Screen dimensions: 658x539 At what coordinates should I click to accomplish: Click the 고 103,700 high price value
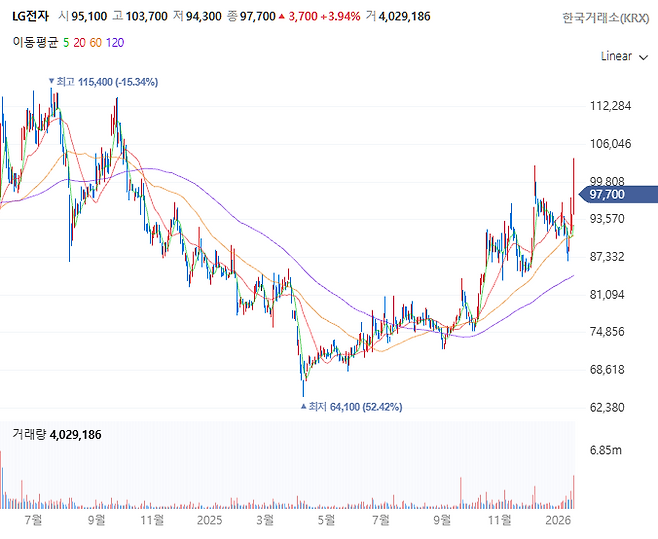tap(141, 17)
